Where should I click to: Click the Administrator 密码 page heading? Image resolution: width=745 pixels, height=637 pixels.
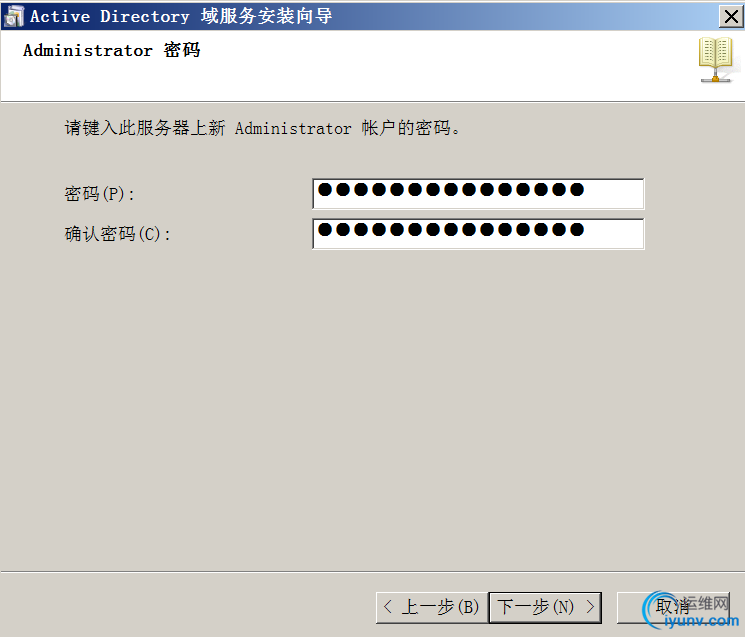click(x=112, y=50)
